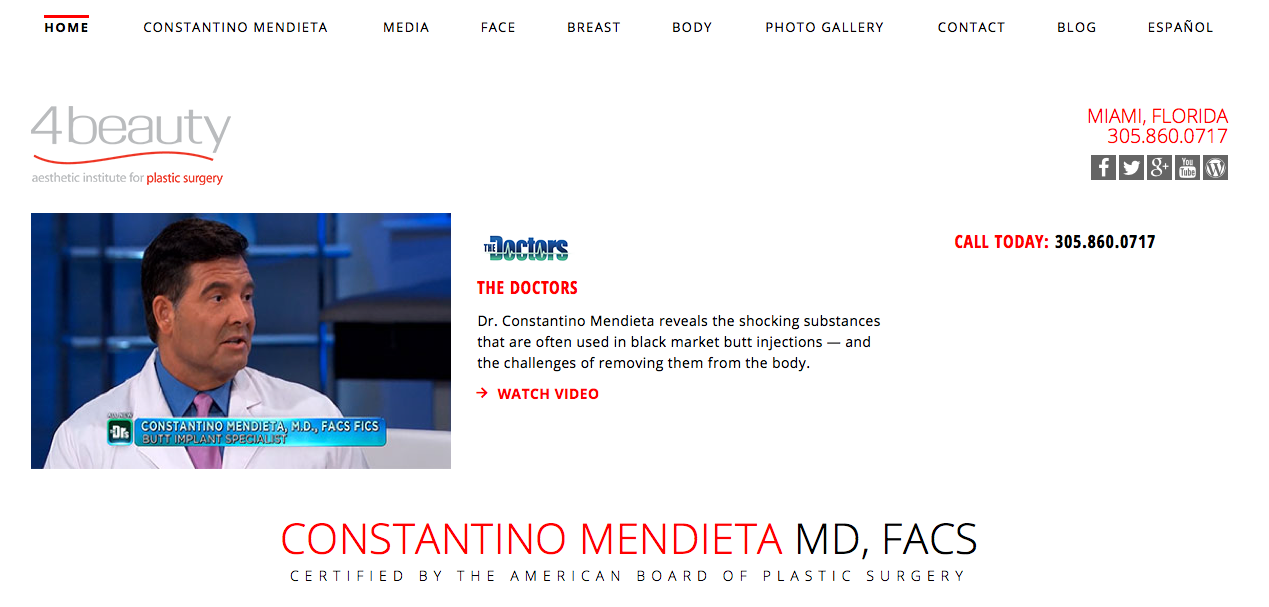
Task: Open the Dr. Mendieta video thumbnail
Action: tap(241, 341)
